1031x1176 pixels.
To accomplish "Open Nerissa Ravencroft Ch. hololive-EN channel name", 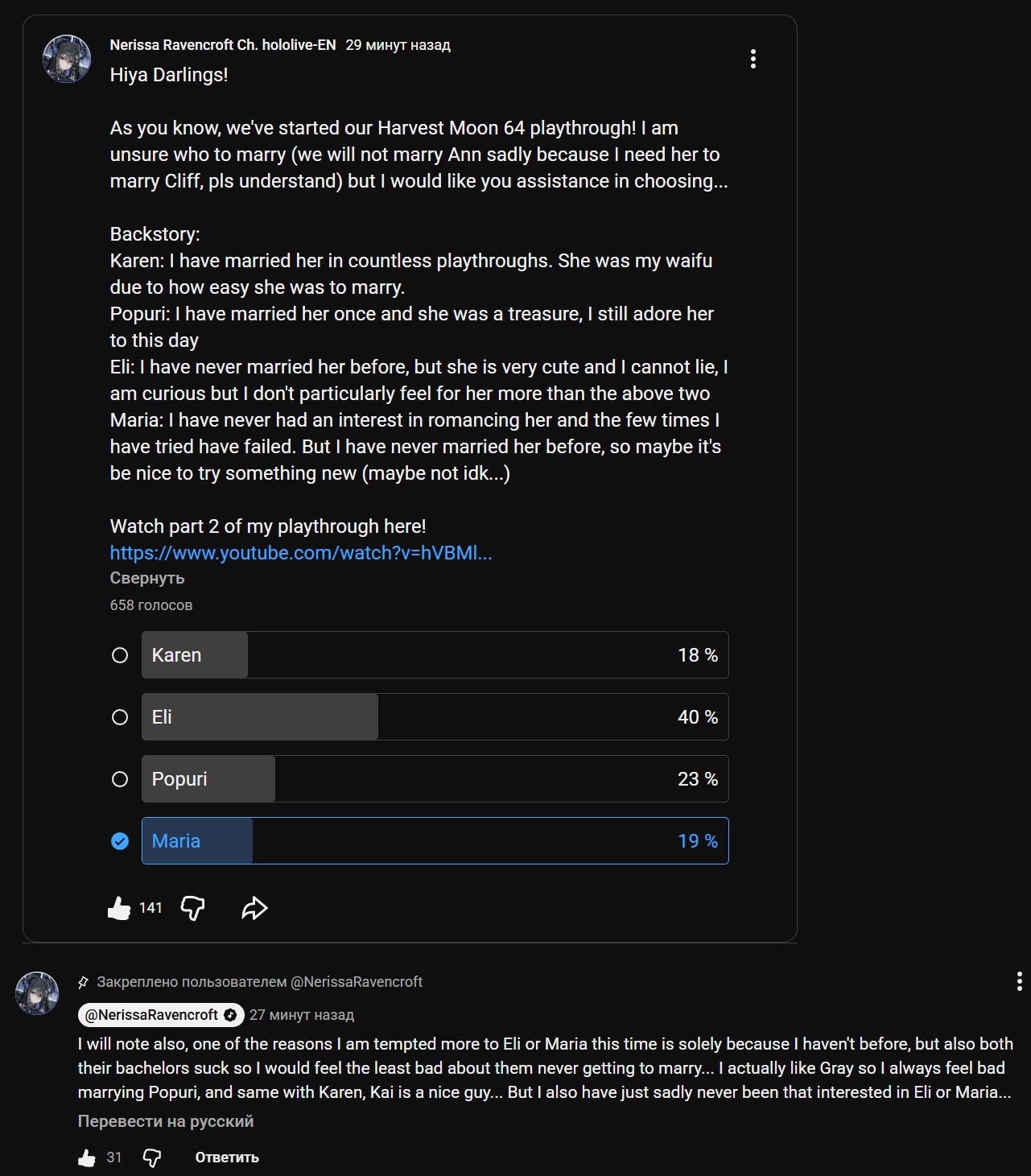I will click(x=223, y=45).
